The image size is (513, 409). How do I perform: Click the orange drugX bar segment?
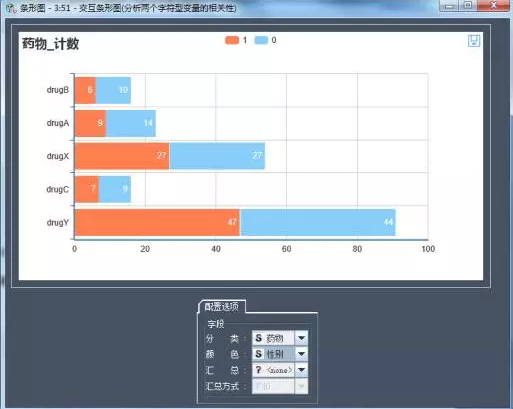[122, 156]
